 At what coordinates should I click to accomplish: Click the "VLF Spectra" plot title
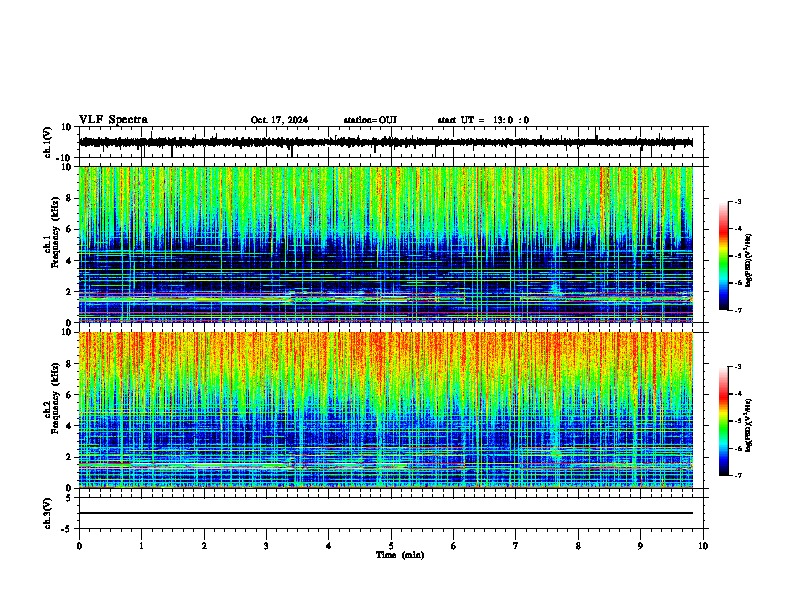pyautogui.click(x=114, y=120)
